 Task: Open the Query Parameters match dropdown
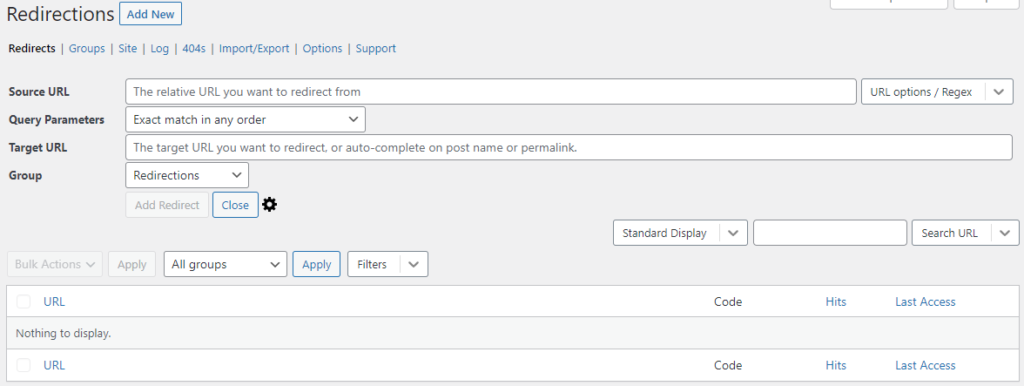click(245, 120)
